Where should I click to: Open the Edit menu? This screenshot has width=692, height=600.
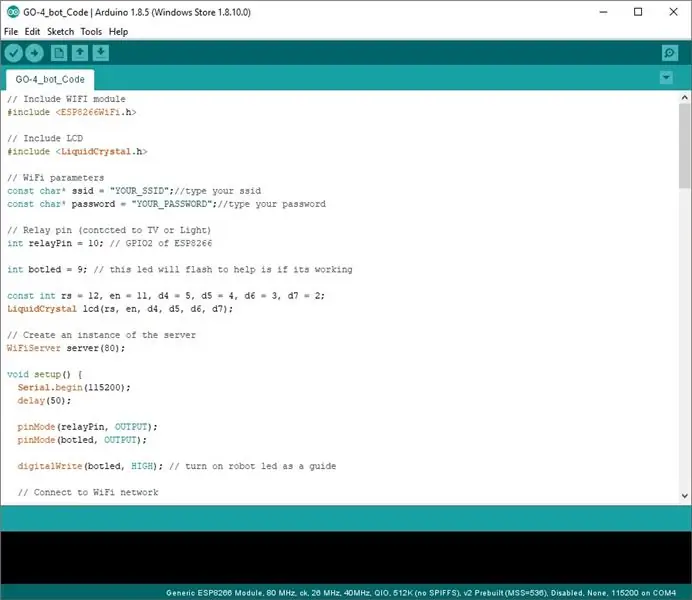32,32
